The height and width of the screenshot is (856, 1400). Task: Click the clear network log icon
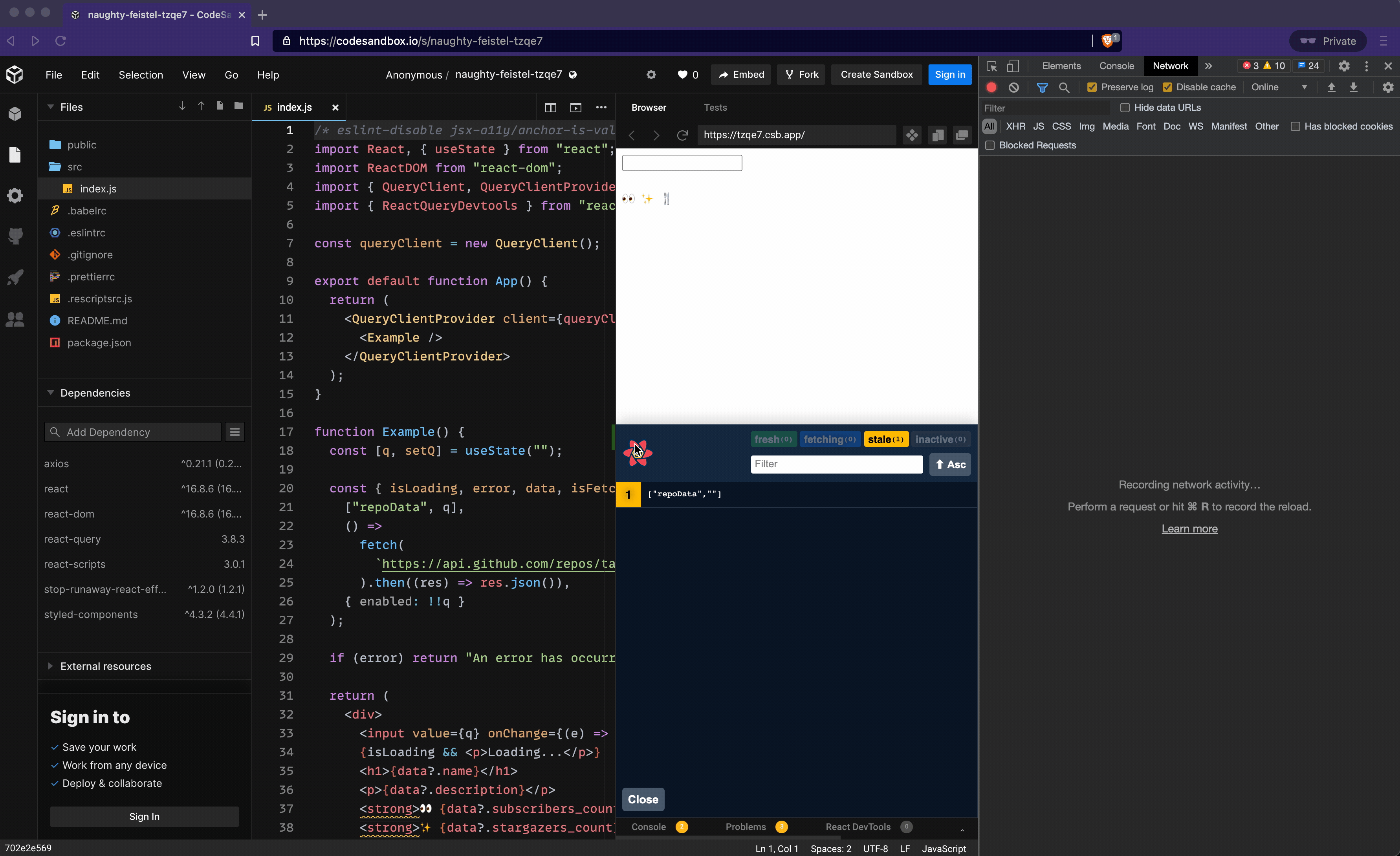(1013, 88)
